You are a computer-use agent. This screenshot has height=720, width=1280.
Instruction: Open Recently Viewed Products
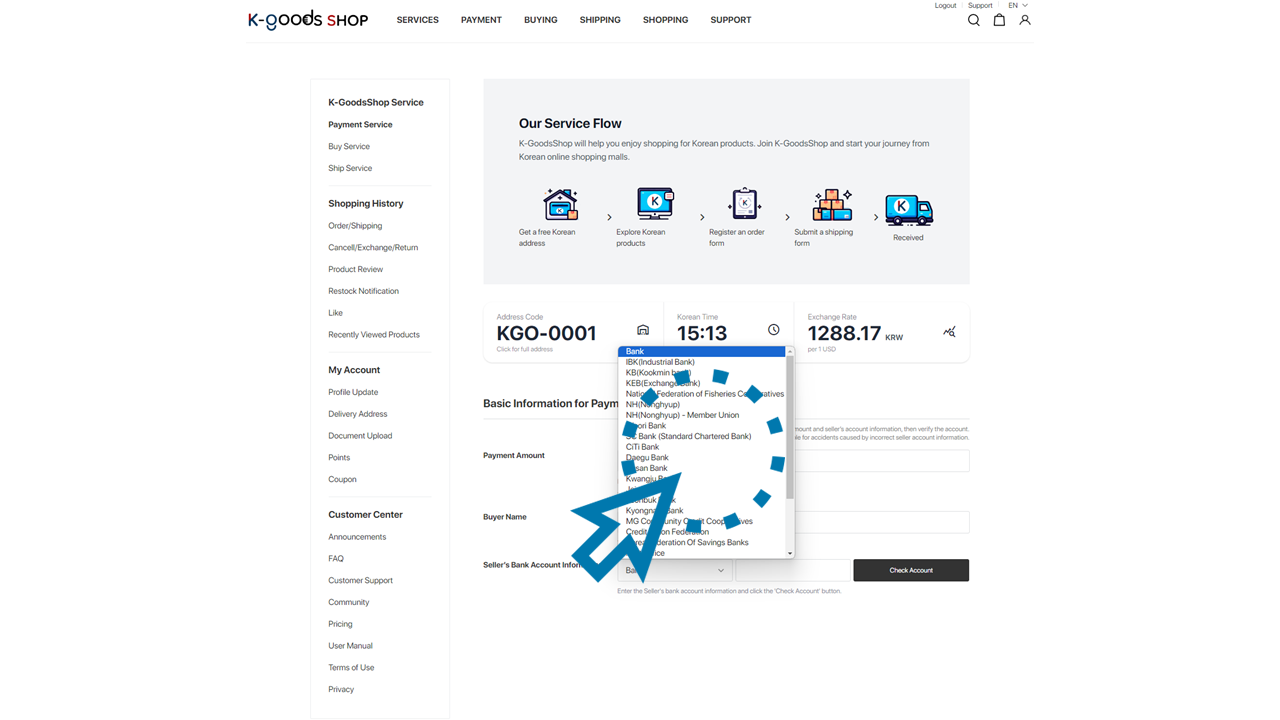tap(374, 335)
